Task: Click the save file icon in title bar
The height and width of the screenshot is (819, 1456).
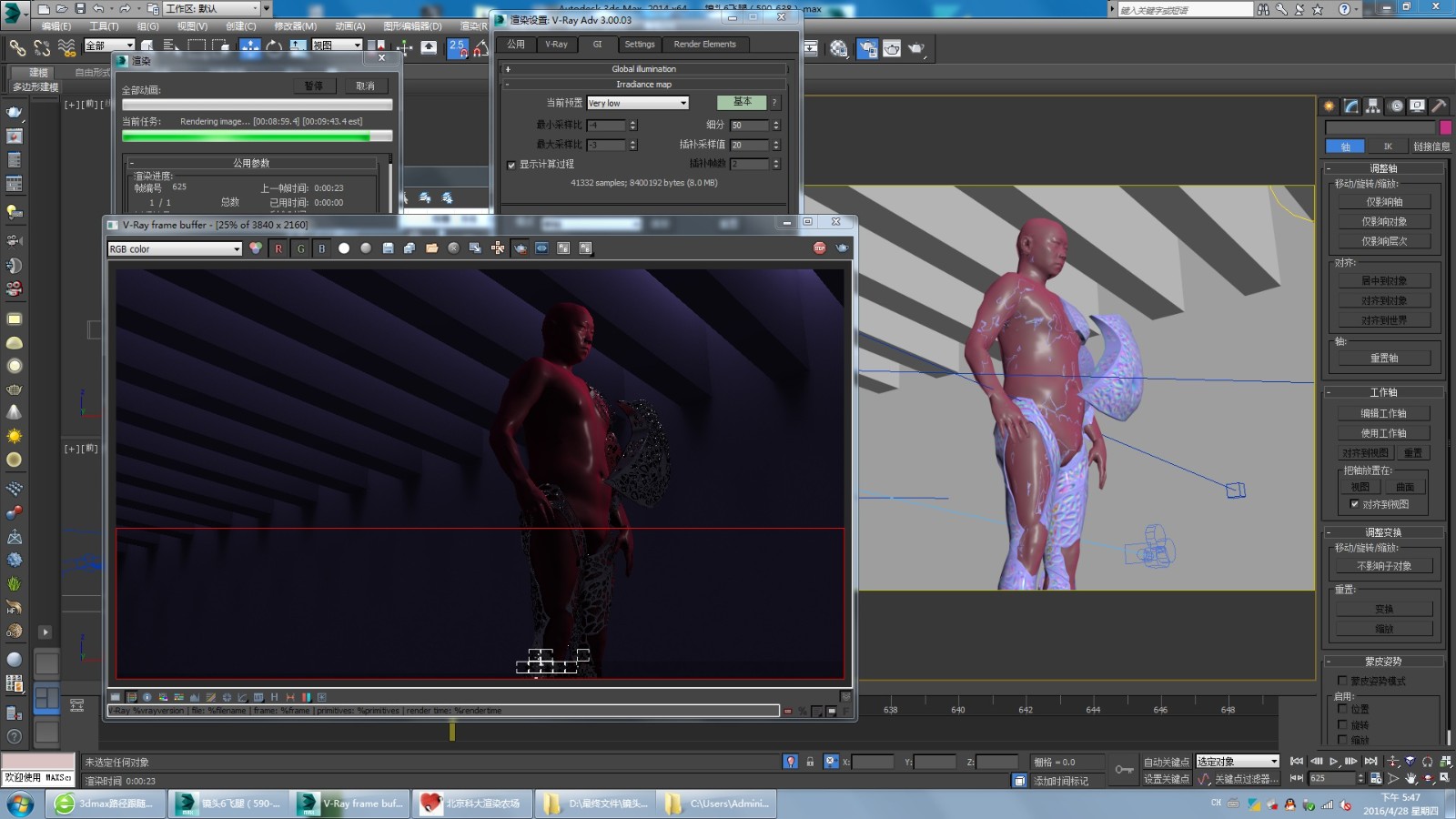Action: (x=80, y=8)
